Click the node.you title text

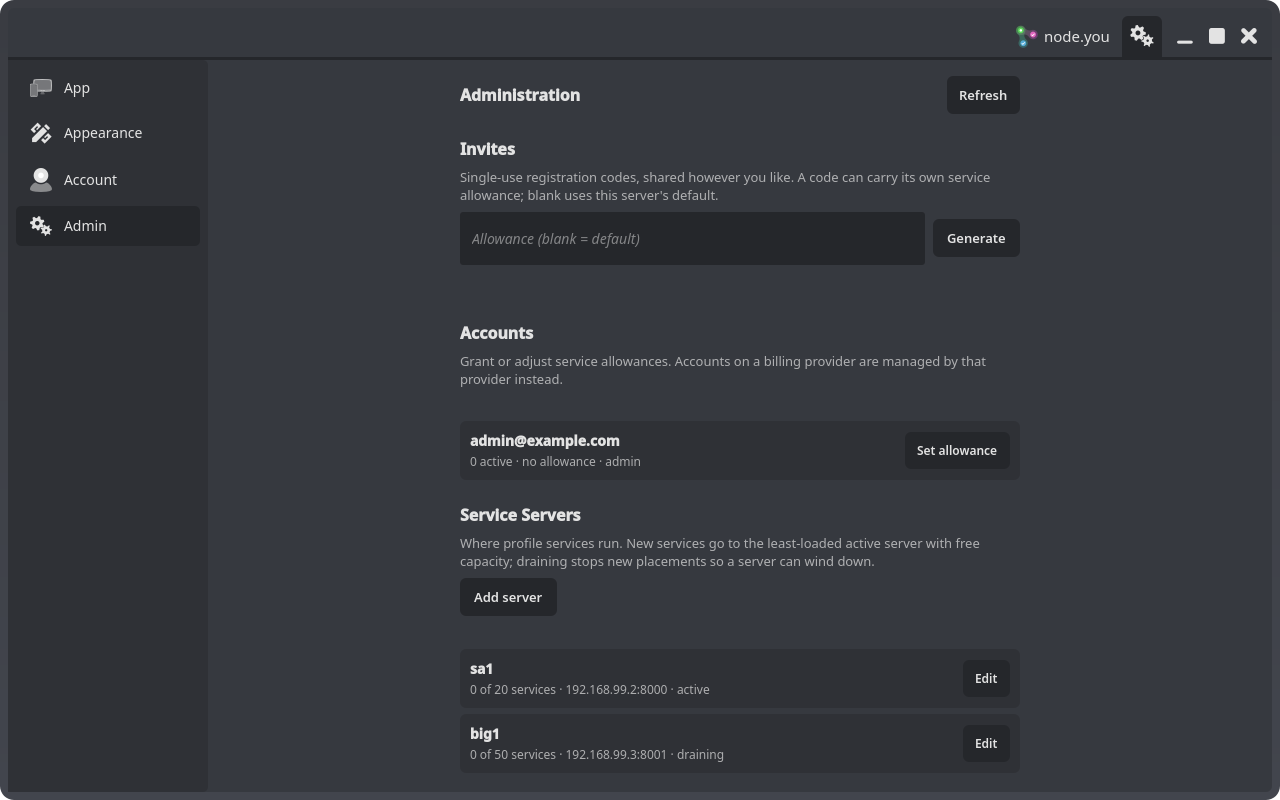(1077, 37)
